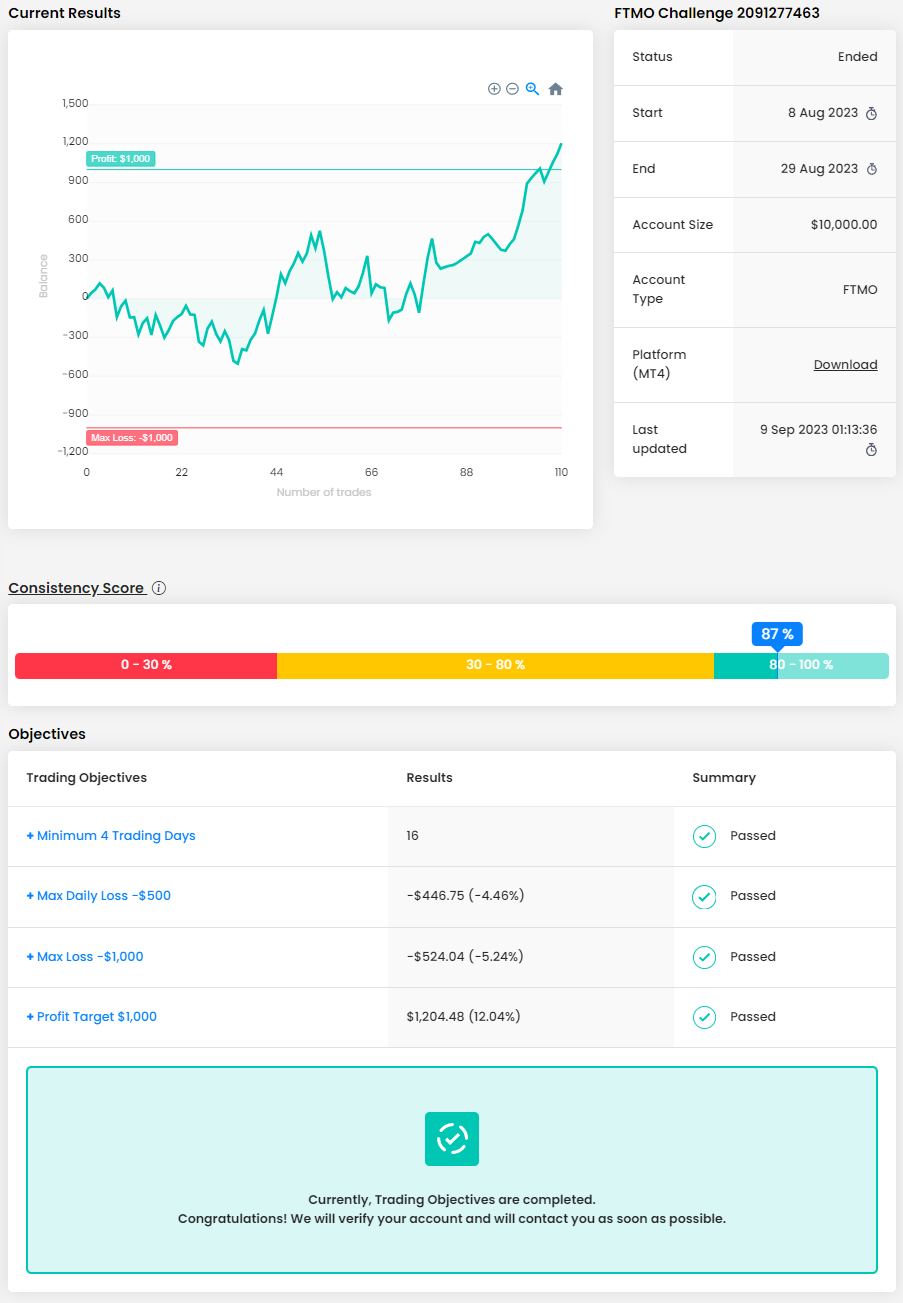Zoom in the chart with plus icon

tap(494, 89)
